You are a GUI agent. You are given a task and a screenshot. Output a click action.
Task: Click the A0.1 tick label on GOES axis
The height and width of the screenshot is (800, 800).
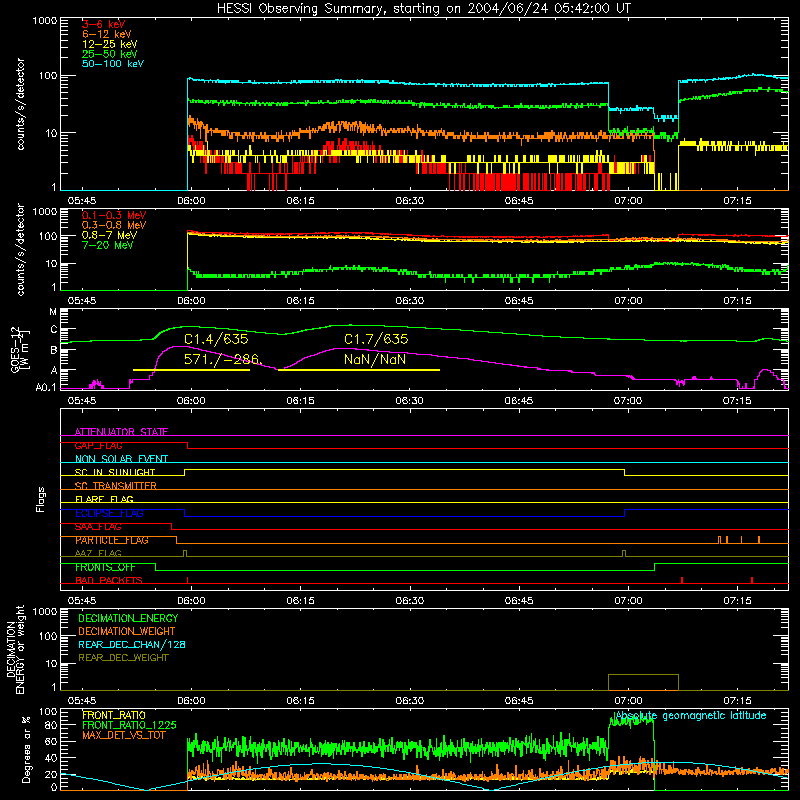click(46, 388)
